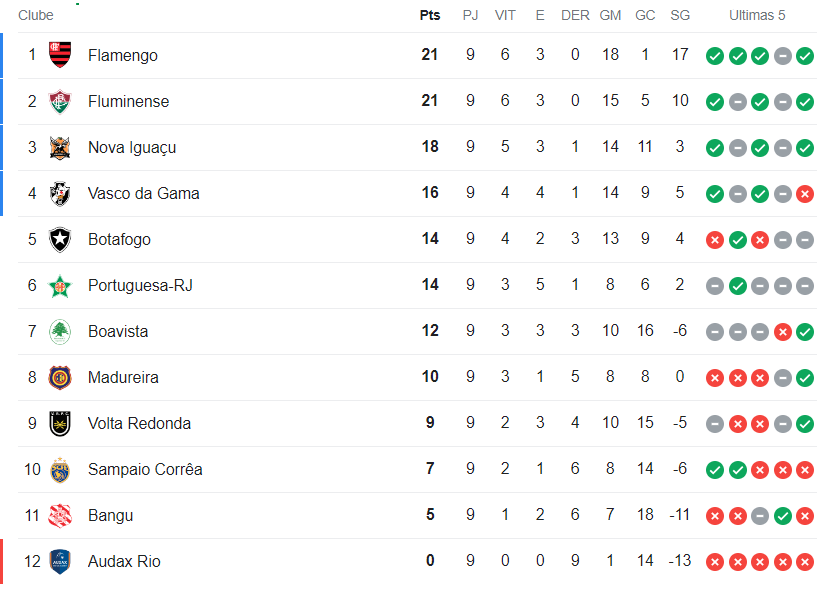Click the Madureira round crest
The image size is (825, 590).
(x=60, y=377)
